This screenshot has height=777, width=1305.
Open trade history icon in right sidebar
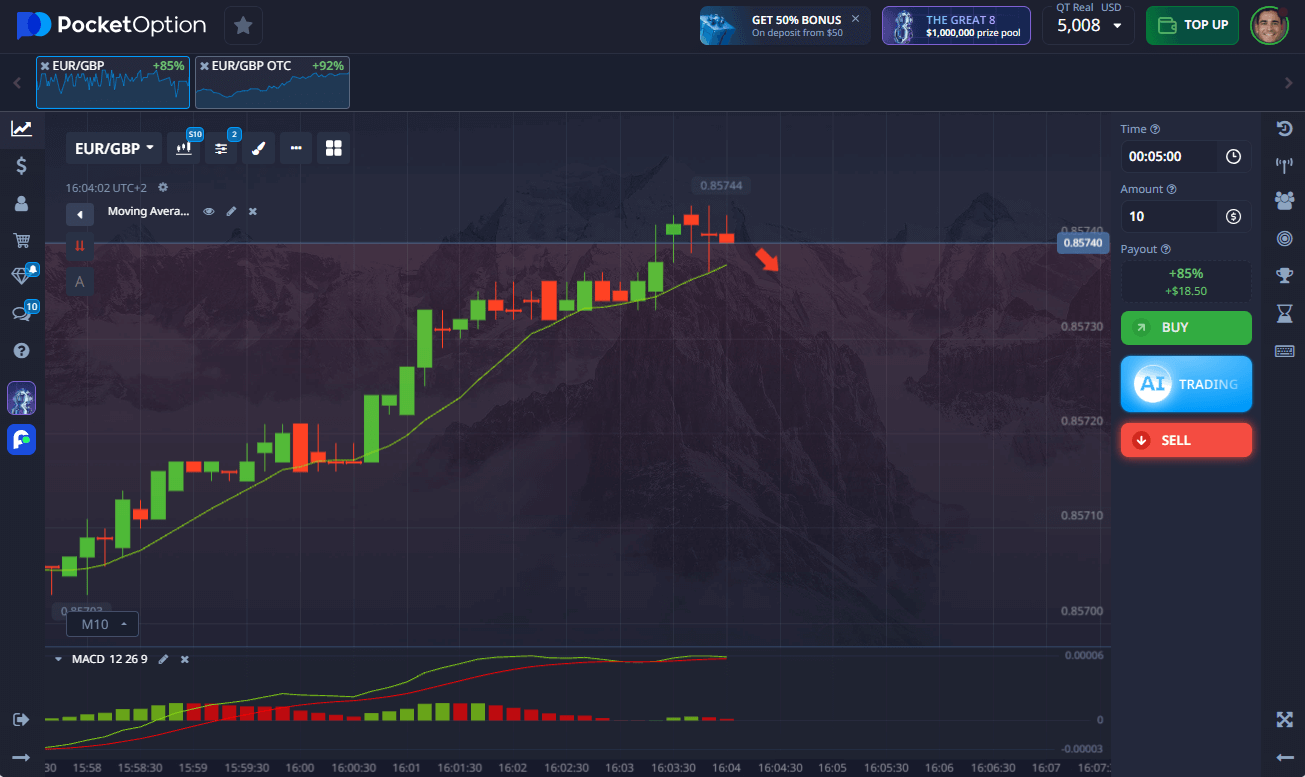(x=1284, y=128)
